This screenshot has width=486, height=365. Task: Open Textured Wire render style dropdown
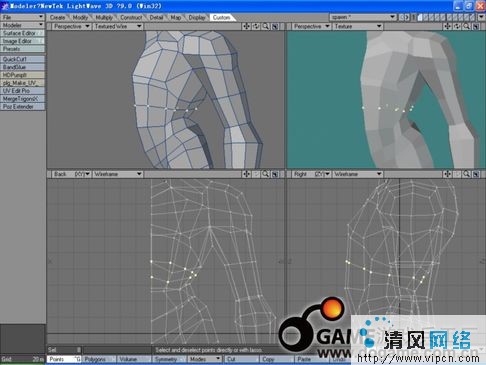coord(118,26)
